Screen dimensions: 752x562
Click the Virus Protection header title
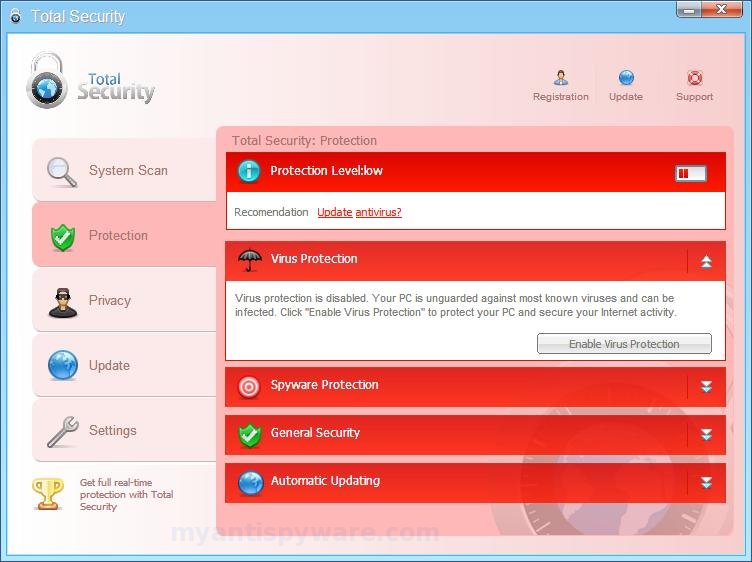(314, 259)
